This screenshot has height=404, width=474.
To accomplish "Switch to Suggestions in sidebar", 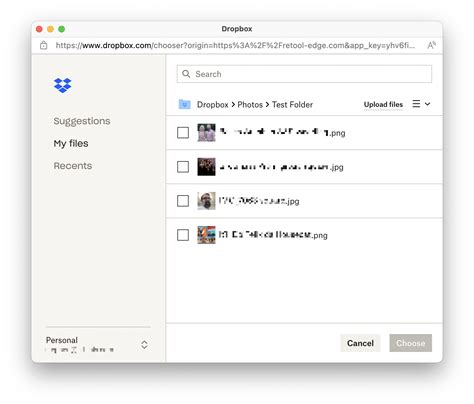I will (82, 121).
